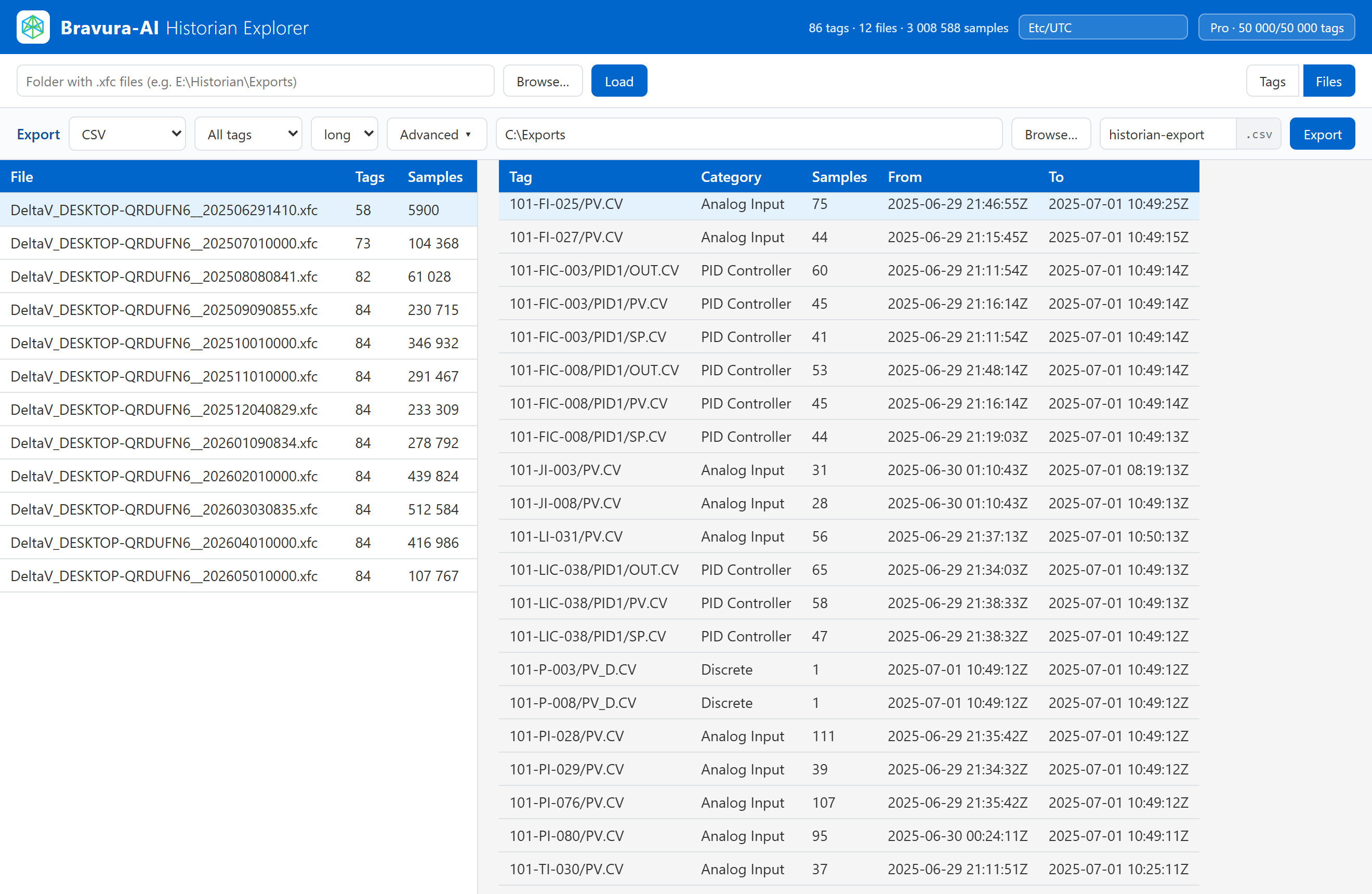The image size is (1372, 894).
Task: Select tag row 101-JI-008/PV.CV
Action: [x=849, y=503]
